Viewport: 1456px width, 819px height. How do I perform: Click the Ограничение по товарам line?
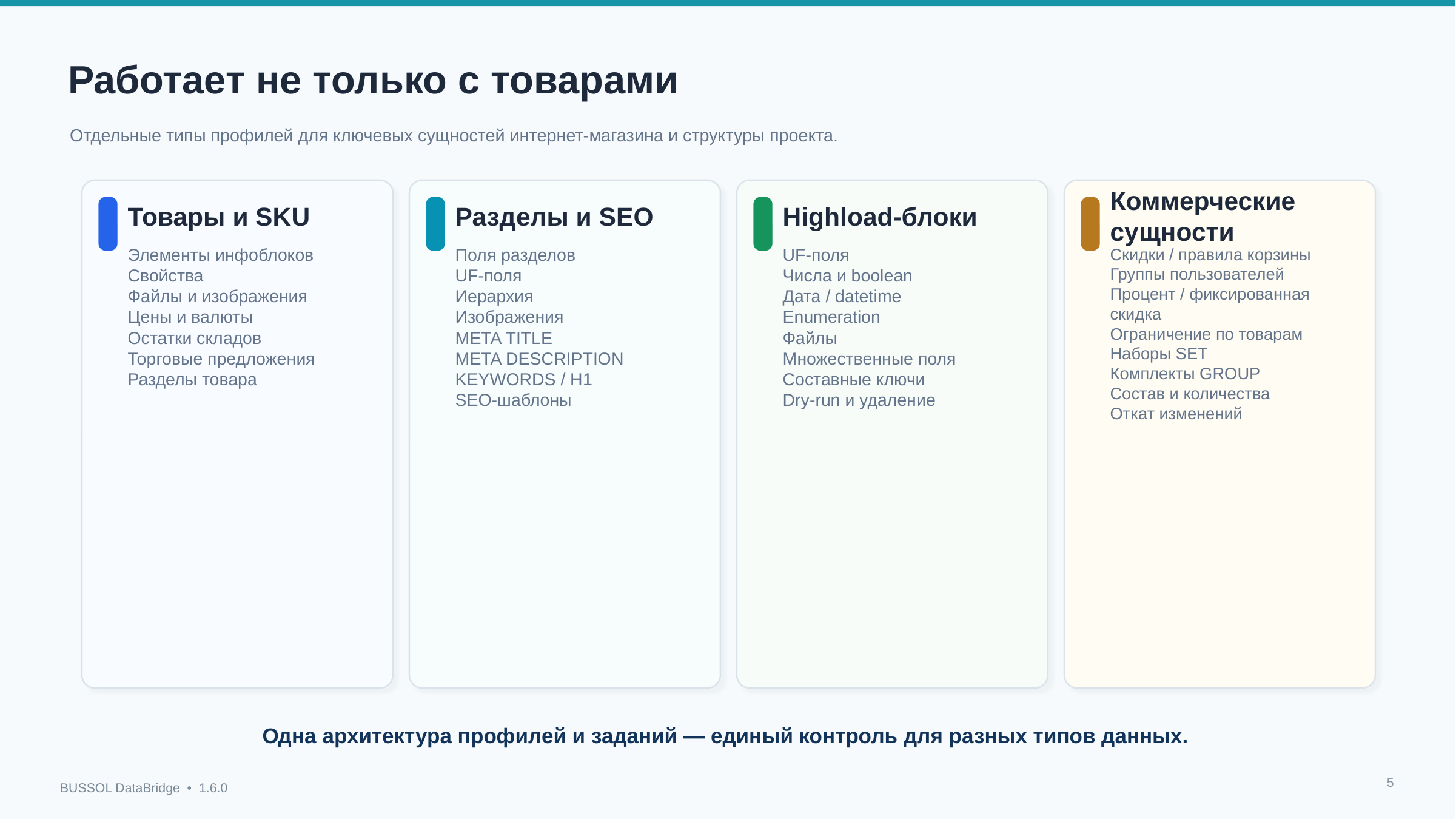coord(1206,334)
